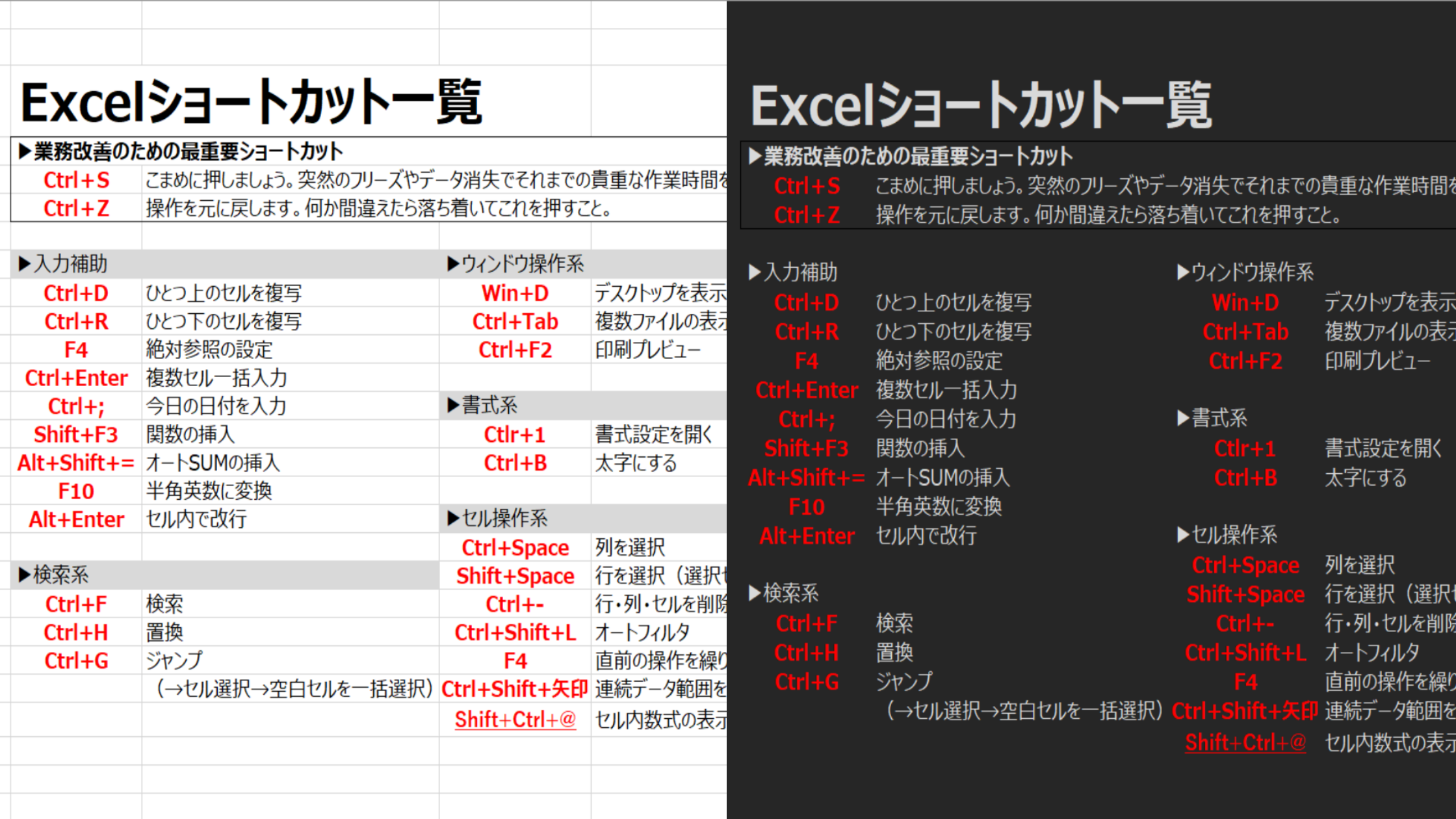
Task: Select the Ctrl+Z cell in dark sheet
Action: (x=807, y=215)
